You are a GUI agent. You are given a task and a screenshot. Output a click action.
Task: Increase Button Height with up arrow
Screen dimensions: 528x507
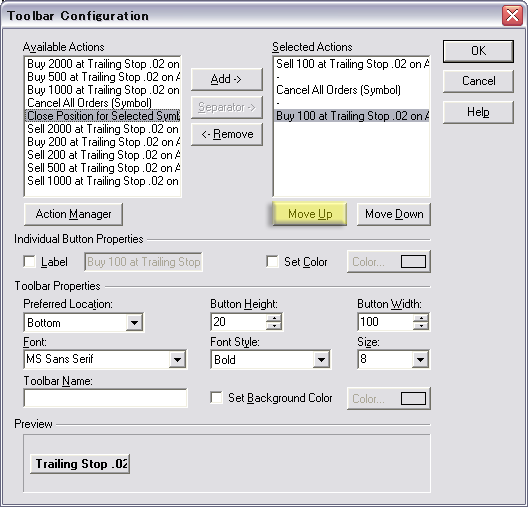pos(274,317)
